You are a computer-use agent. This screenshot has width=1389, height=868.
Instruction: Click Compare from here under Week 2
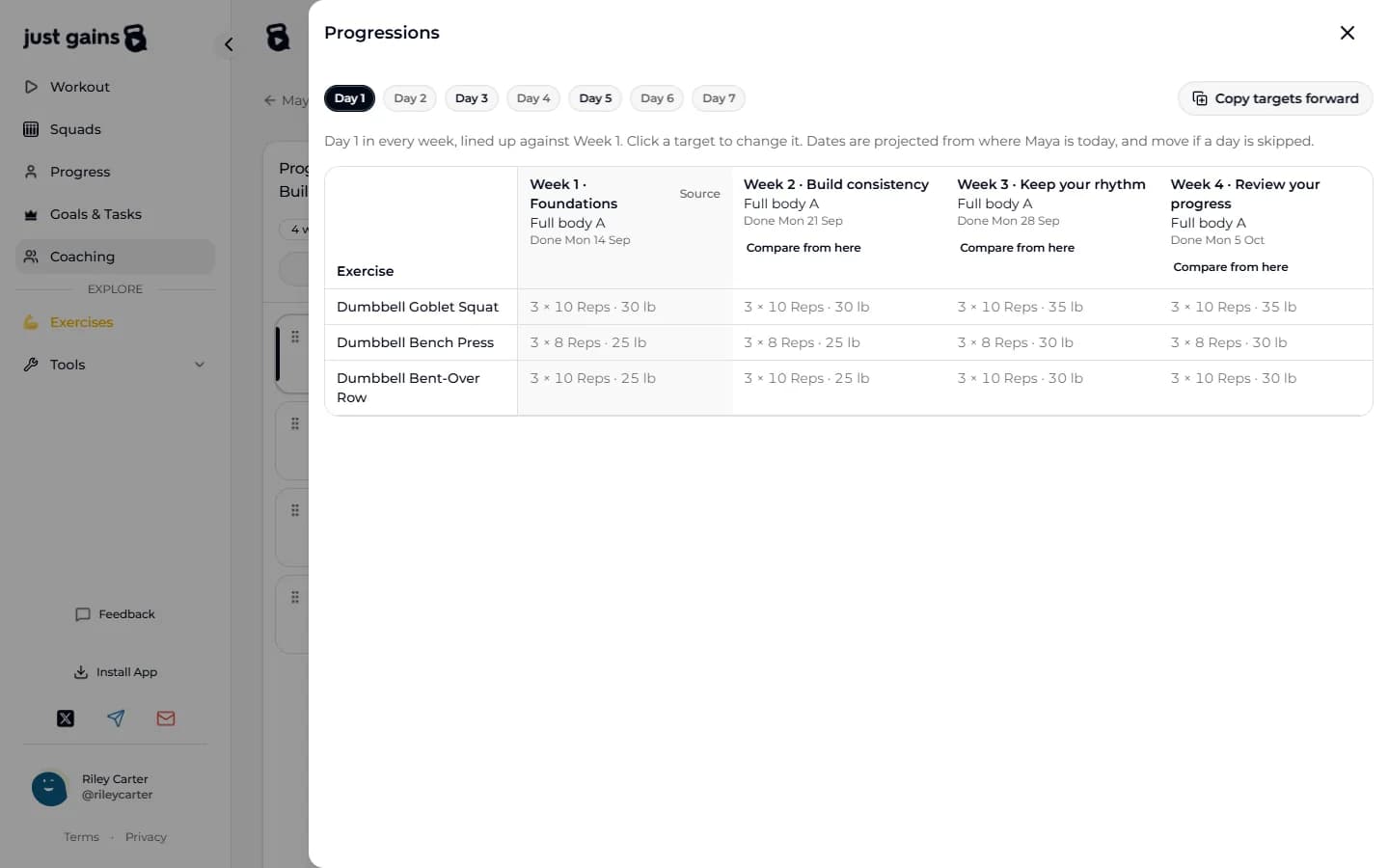point(803,248)
